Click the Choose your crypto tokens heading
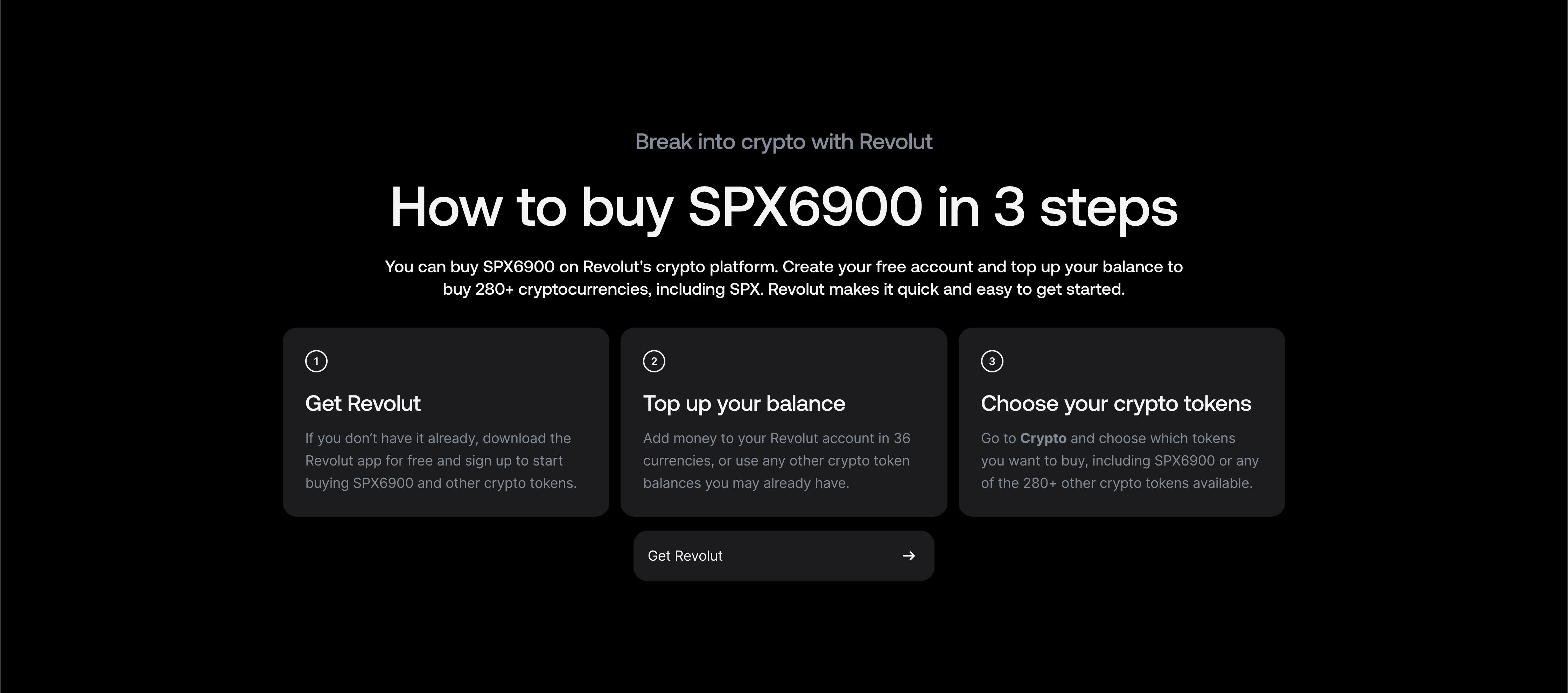Screen dimensions: 1568x693 [x=1116, y=403]
